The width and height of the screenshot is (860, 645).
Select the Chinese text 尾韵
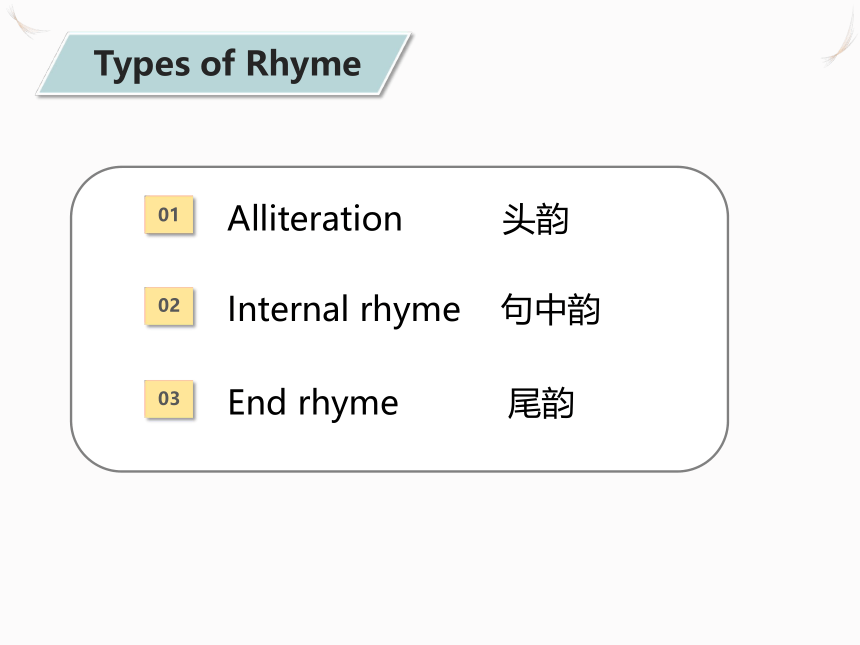(541, 404)
